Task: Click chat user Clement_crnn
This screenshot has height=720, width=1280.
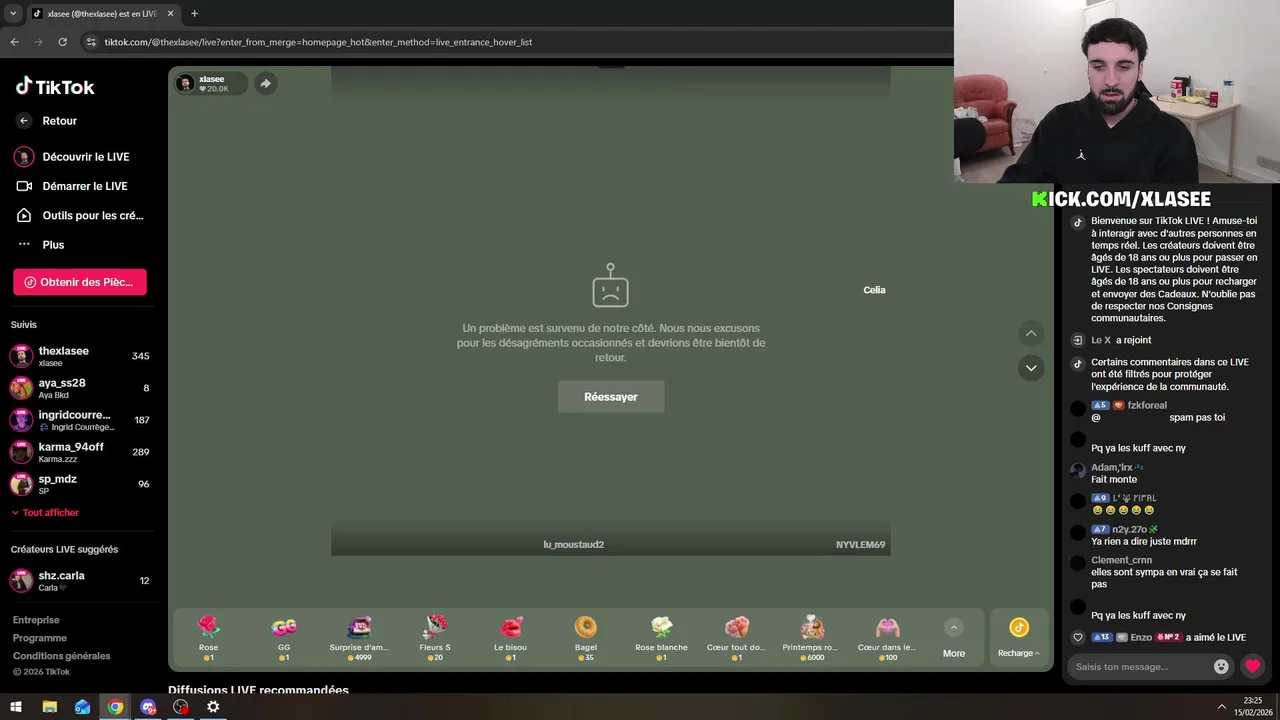Action: [x=1121, y=560]
